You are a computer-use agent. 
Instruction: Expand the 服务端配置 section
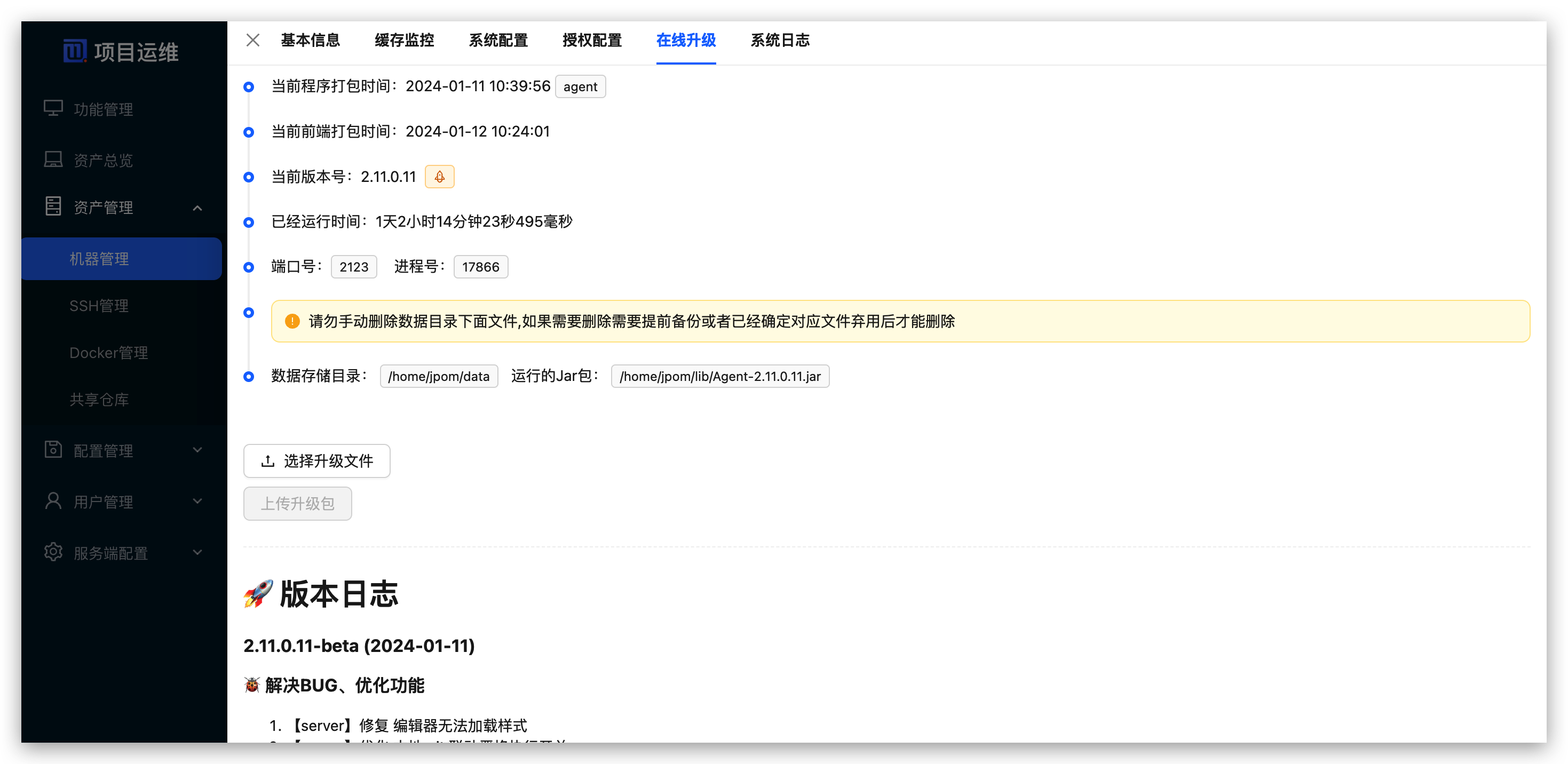[197, 552]
